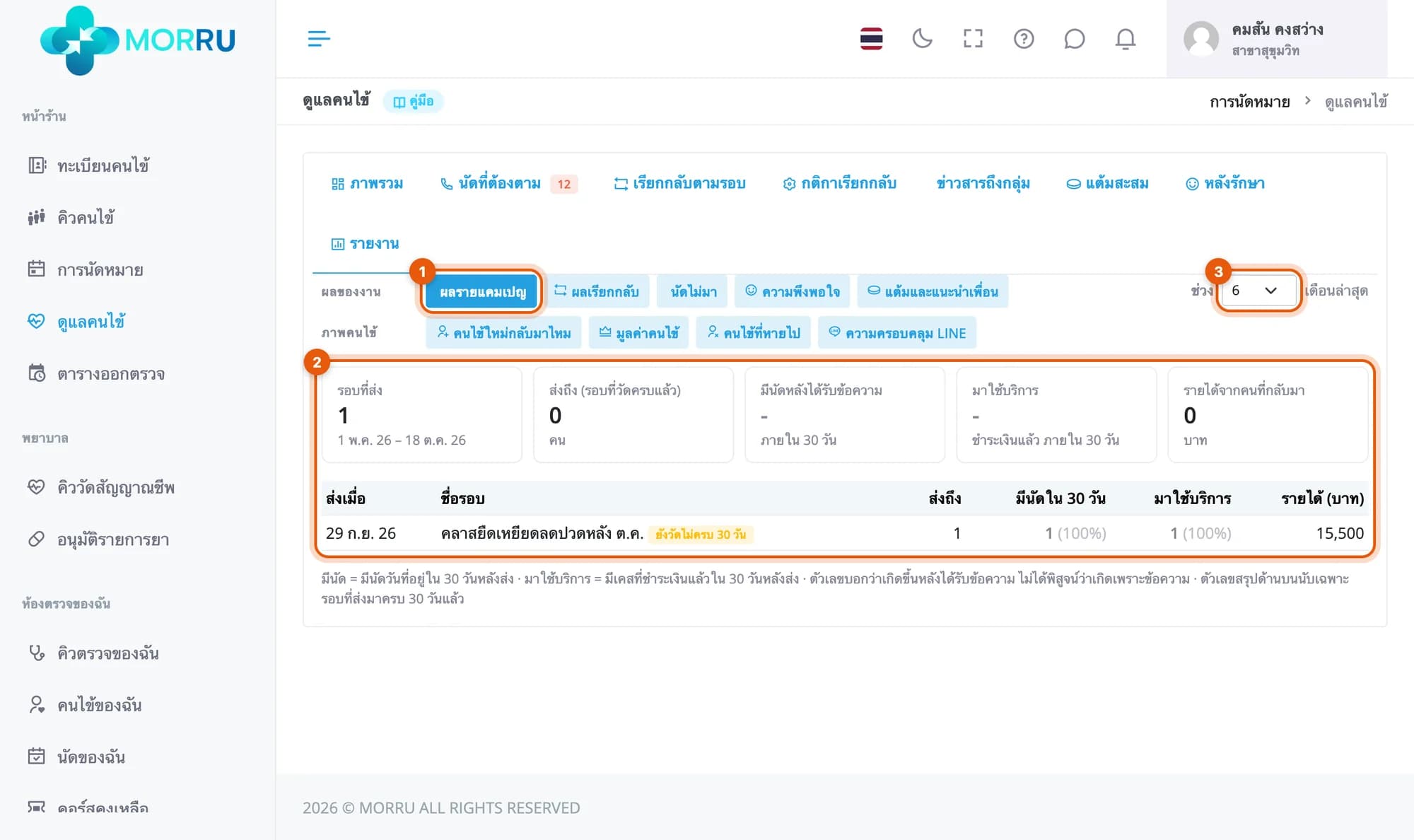Open การนัดหมาย in the sidebar
Screen dimensions: 1414x840
point(86,269)
